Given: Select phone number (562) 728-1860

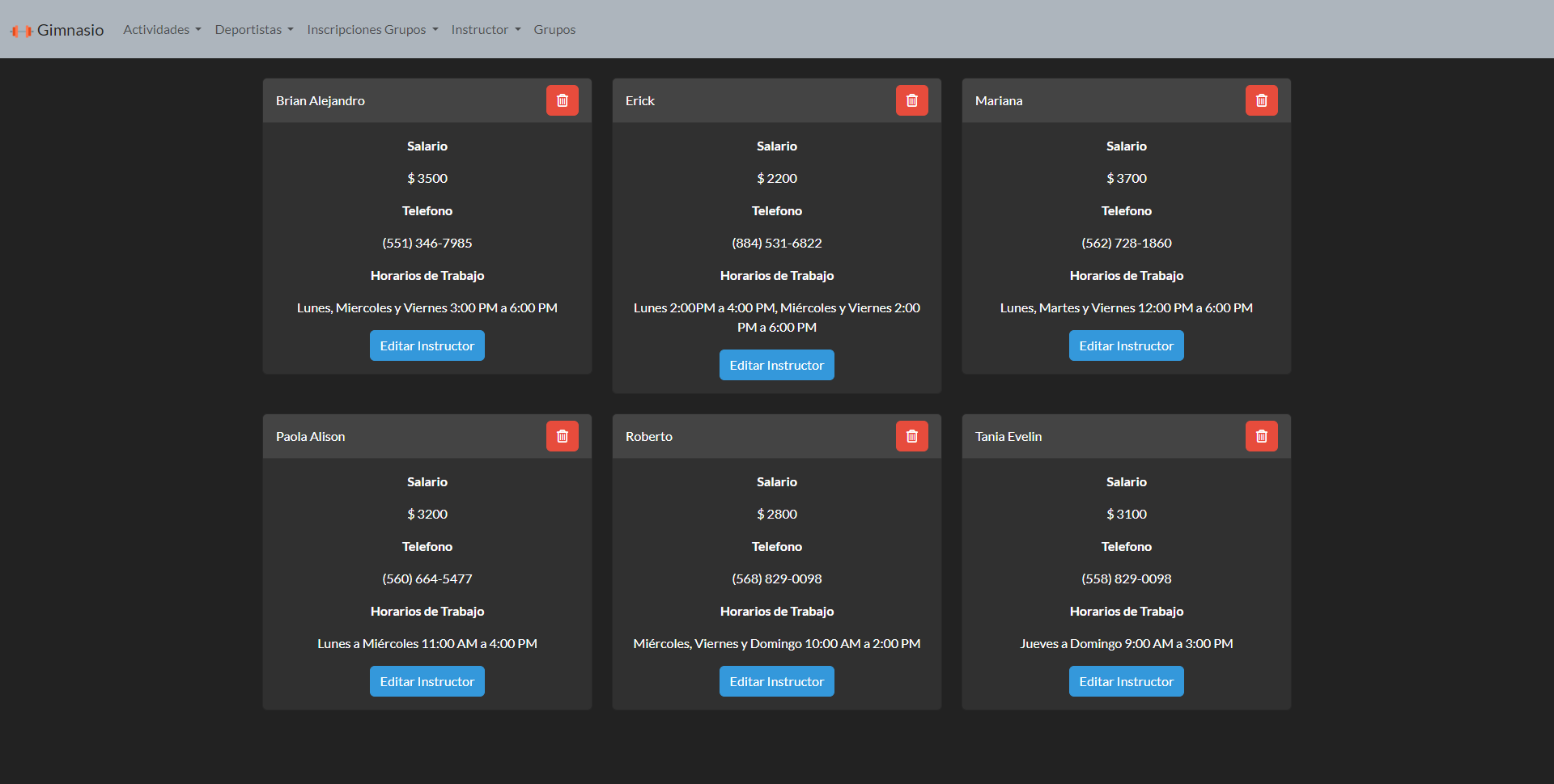Looking at the screenshot, I should [x=1127, y=243].
